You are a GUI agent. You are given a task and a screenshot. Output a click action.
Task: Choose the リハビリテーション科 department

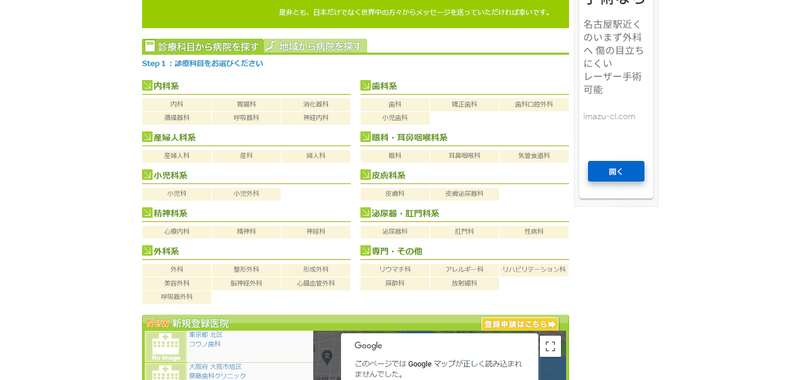pyautogui.click(x=534, y=270)
